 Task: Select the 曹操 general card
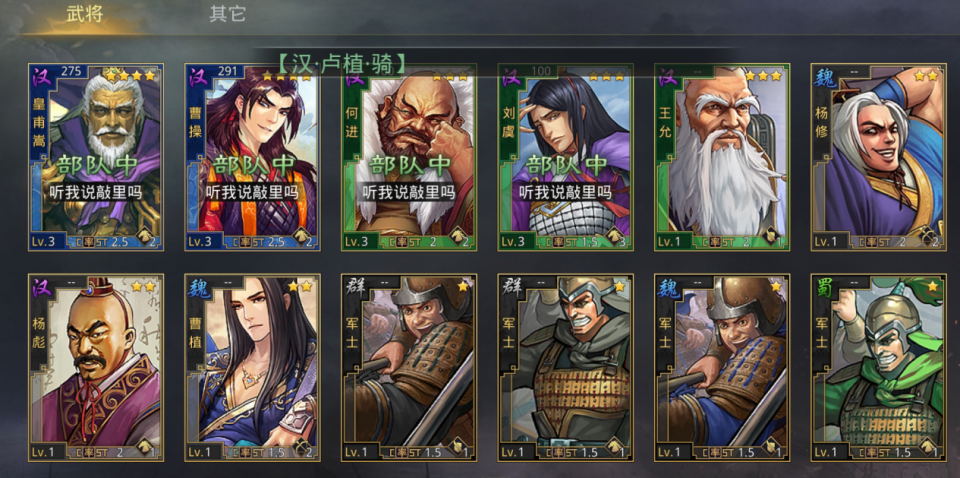[252, 157]
